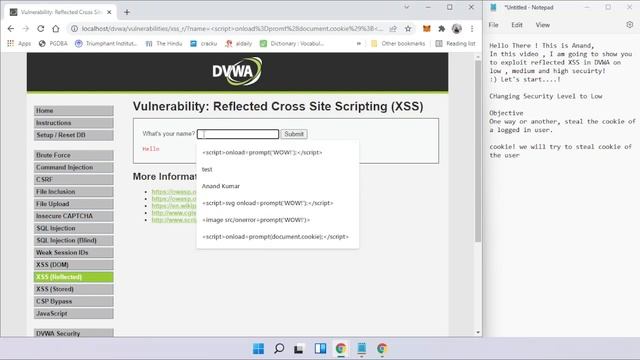The height and width of the screenshot is (360, 640).
Task: Open XSS (Stored) page
Action: click(x=73, y=289)
